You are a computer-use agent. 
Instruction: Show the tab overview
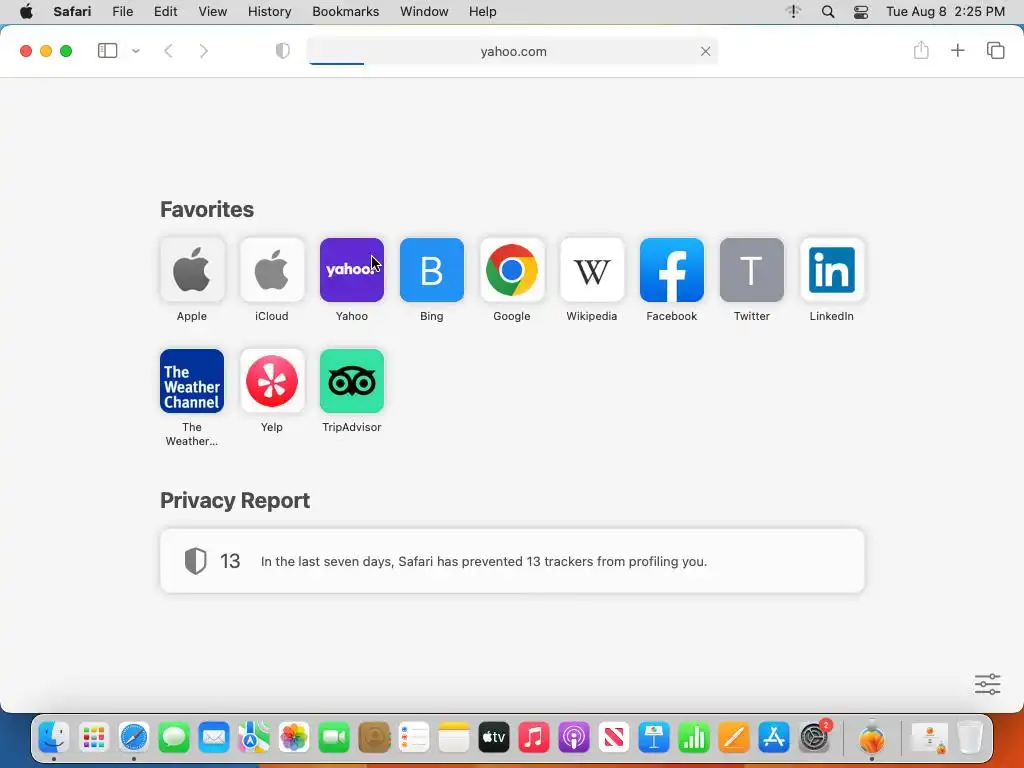[995, 50]
